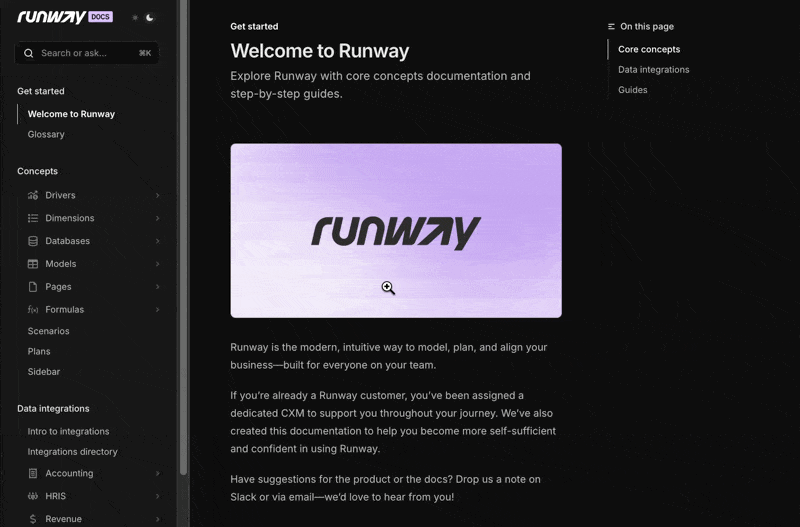Click the Get started breadcrumb label
Screen dimensions: 800x527
click(254, 27)
